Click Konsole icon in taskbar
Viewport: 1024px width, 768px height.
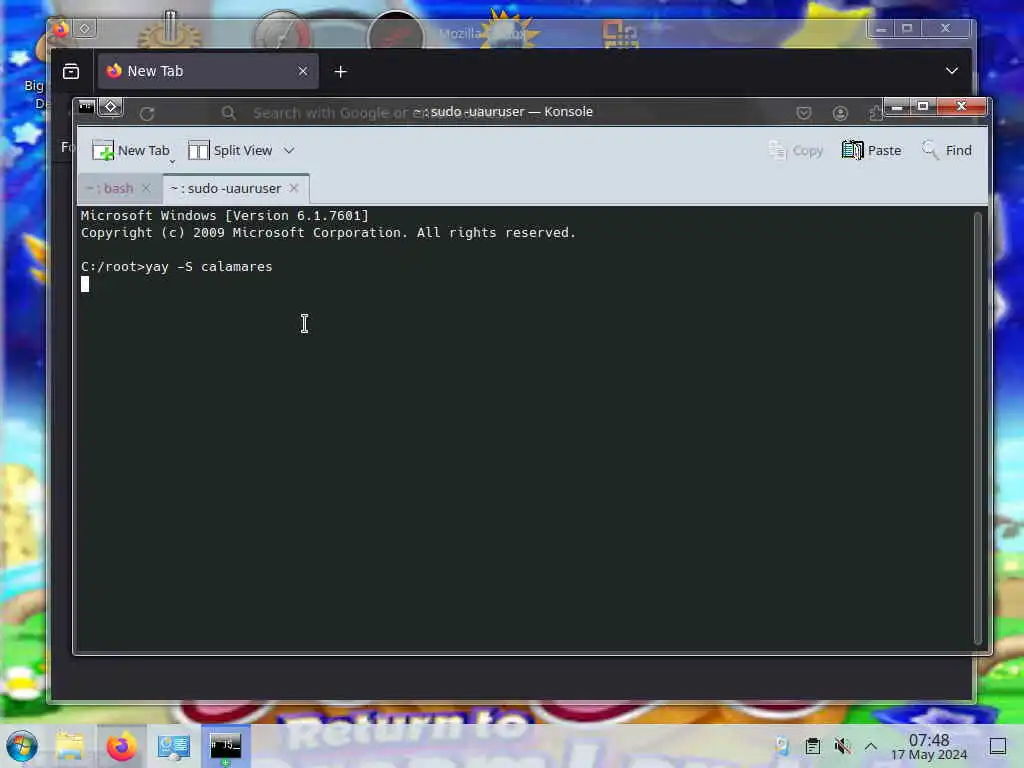pyautogui.click(x=225, y=746)
